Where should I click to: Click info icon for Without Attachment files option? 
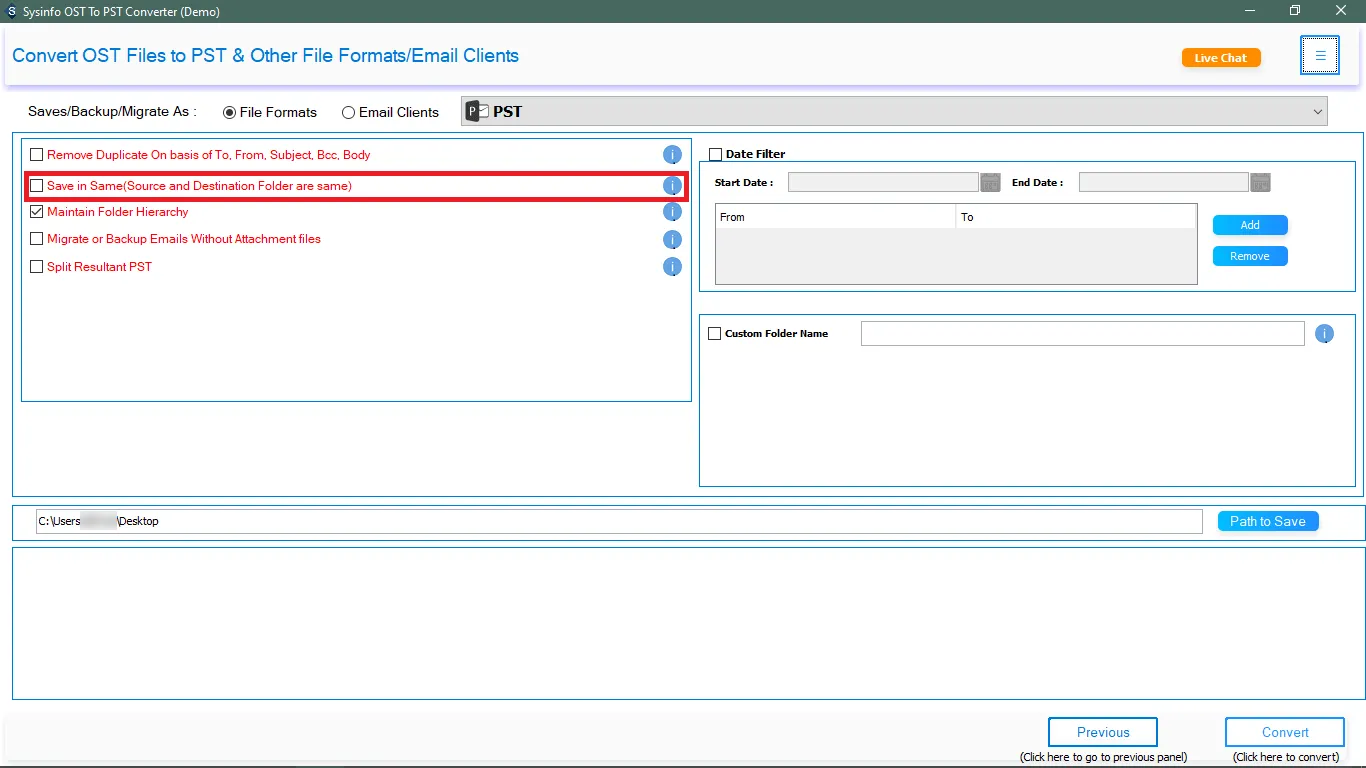672,240
